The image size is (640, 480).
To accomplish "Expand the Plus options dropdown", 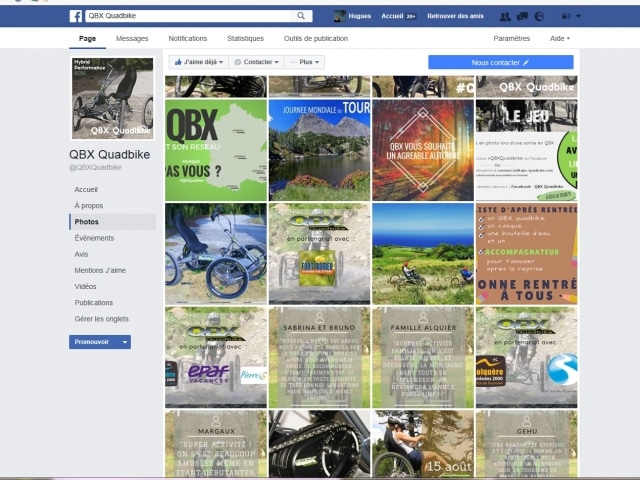I will [x=304, y=62].
